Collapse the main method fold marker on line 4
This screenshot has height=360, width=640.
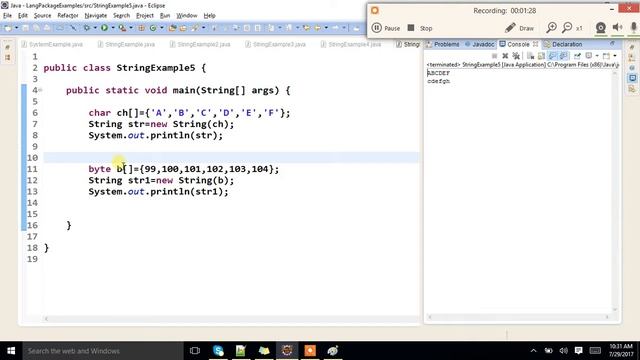tap(40, 90)
